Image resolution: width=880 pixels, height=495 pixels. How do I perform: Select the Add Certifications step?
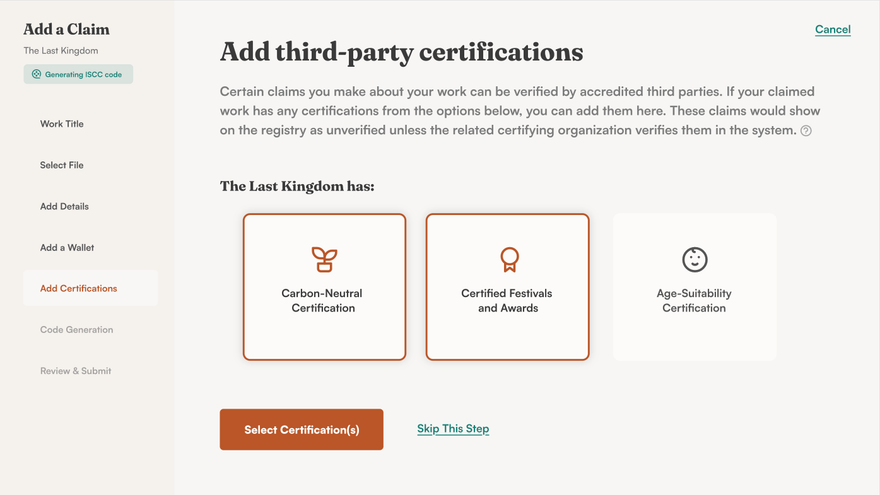click(79, 288)
